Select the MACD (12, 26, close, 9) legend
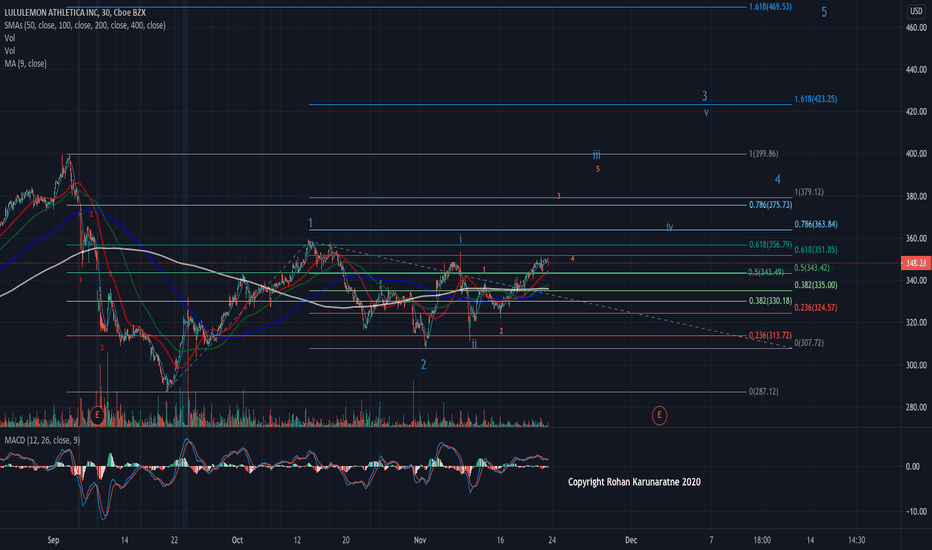Screen dimensions: 932x550 [x=42, y=441]
